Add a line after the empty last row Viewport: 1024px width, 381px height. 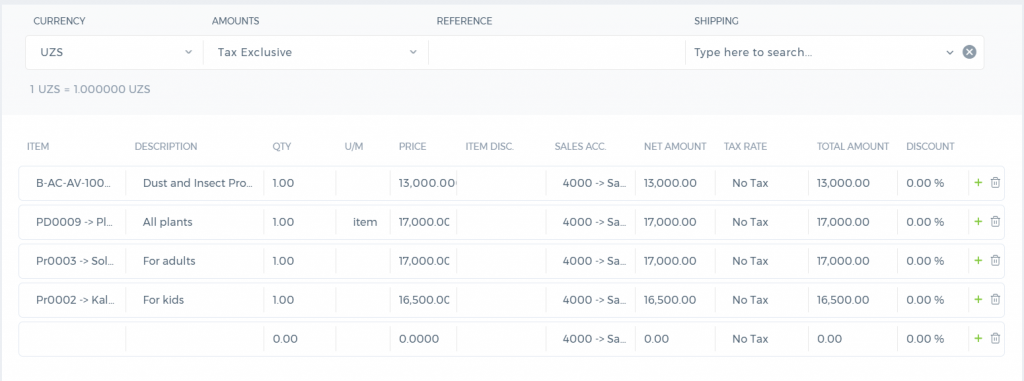pos(978,339)
